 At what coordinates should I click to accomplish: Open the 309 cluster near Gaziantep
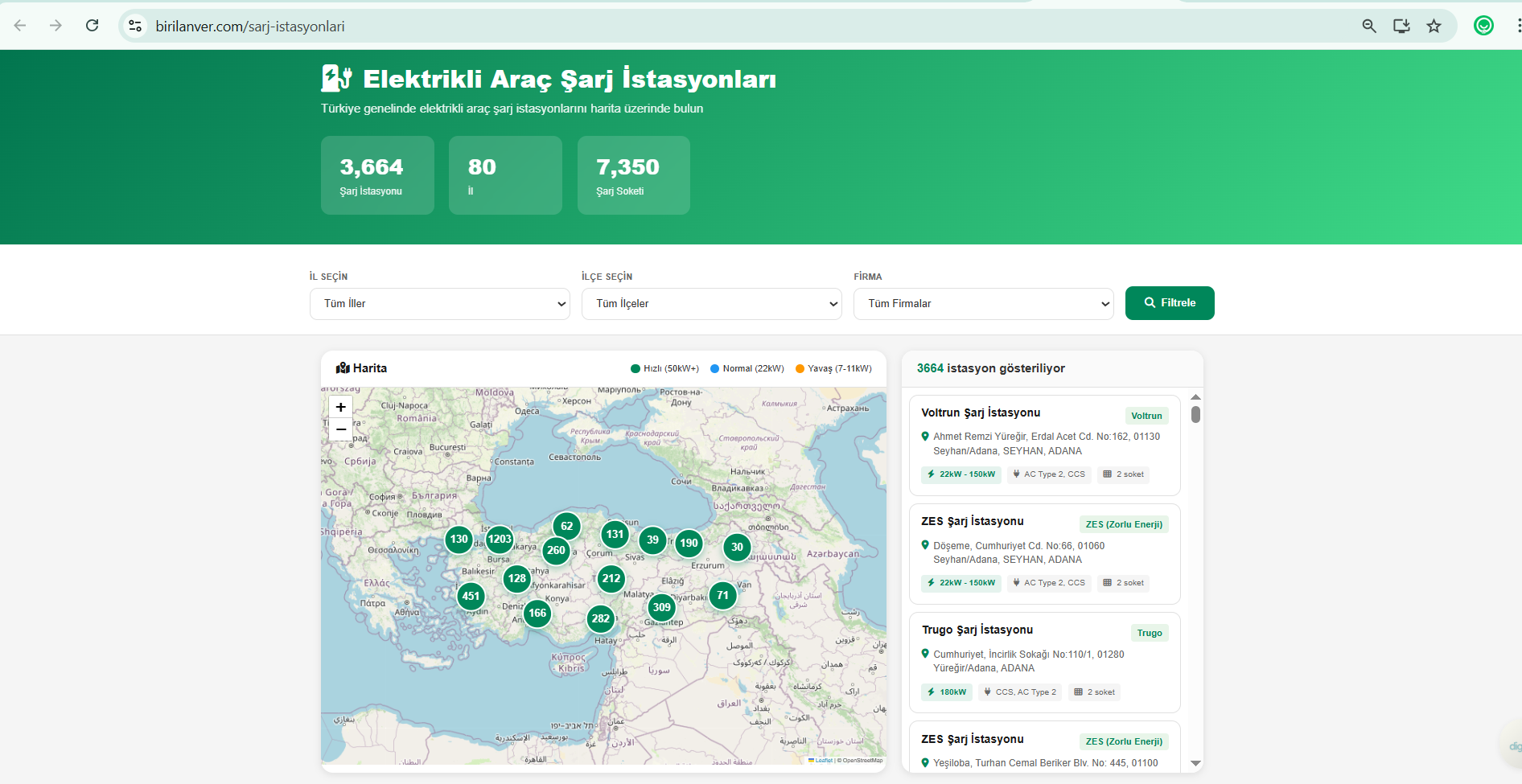point(661,607)
